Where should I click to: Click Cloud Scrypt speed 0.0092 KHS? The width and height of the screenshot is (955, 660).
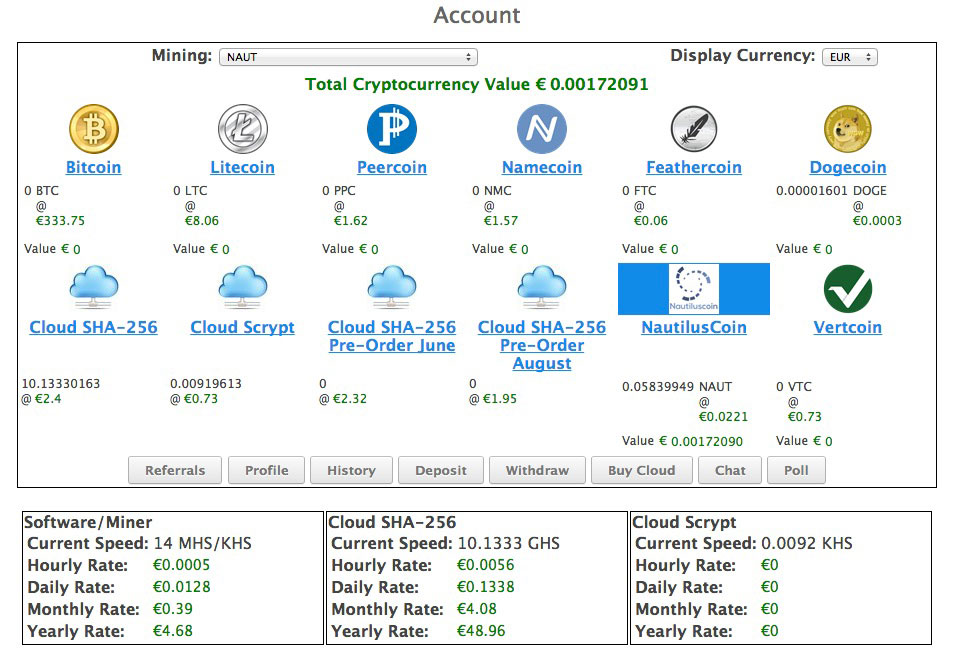807,543
